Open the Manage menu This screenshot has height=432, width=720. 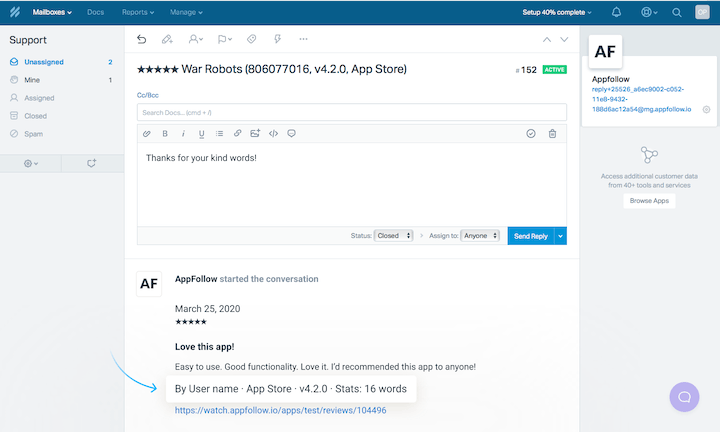coord(186,12)
